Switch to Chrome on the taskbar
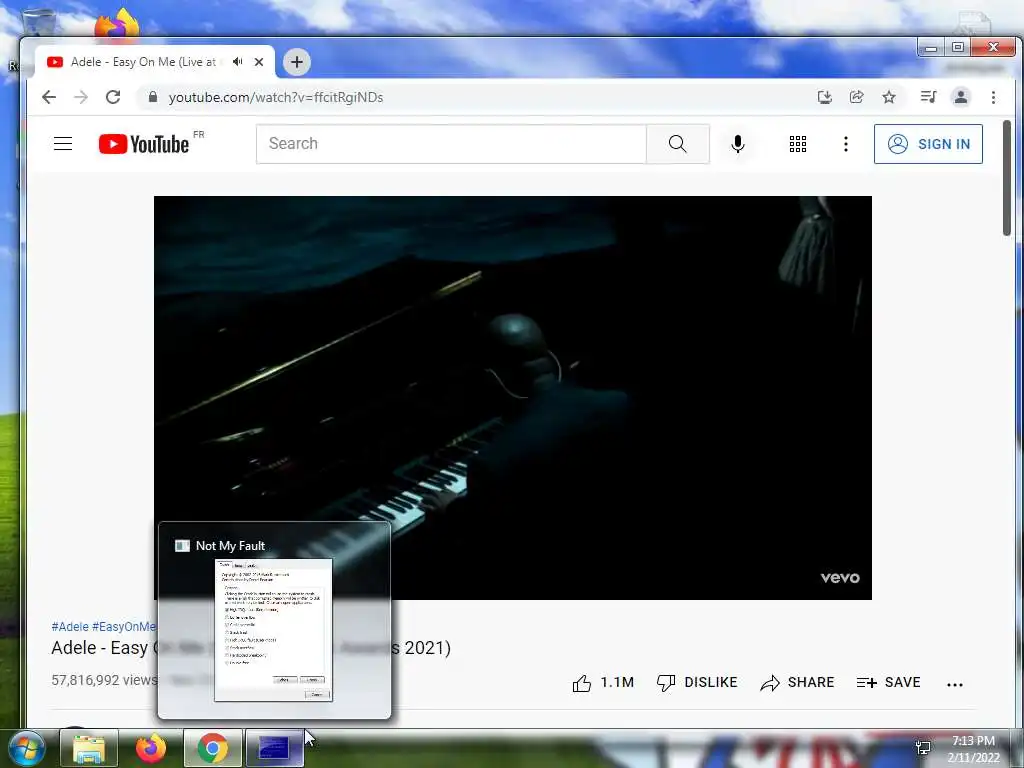This screenshot has width=1024, height=768. point(212,748)
